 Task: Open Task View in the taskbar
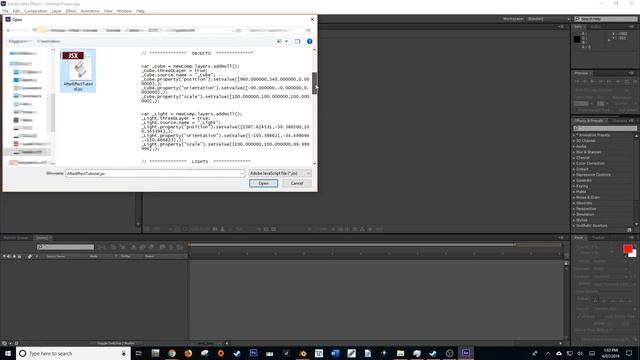(139, 353)
